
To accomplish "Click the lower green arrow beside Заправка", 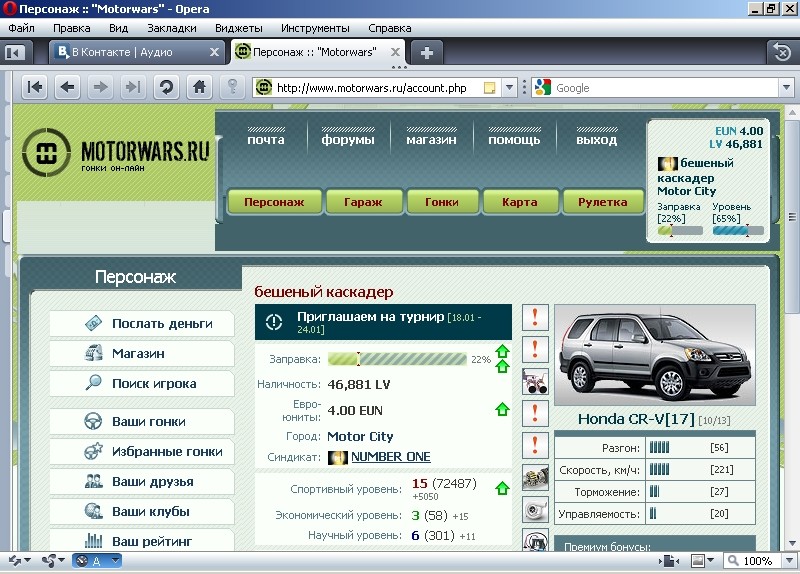I will coord(503,366).
